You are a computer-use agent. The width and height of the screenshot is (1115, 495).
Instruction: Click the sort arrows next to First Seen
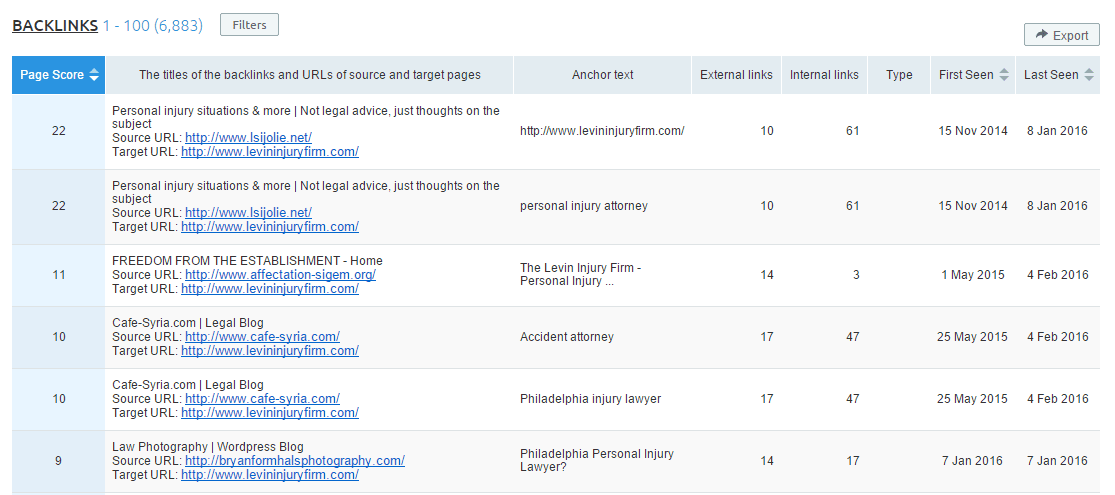1004,75
